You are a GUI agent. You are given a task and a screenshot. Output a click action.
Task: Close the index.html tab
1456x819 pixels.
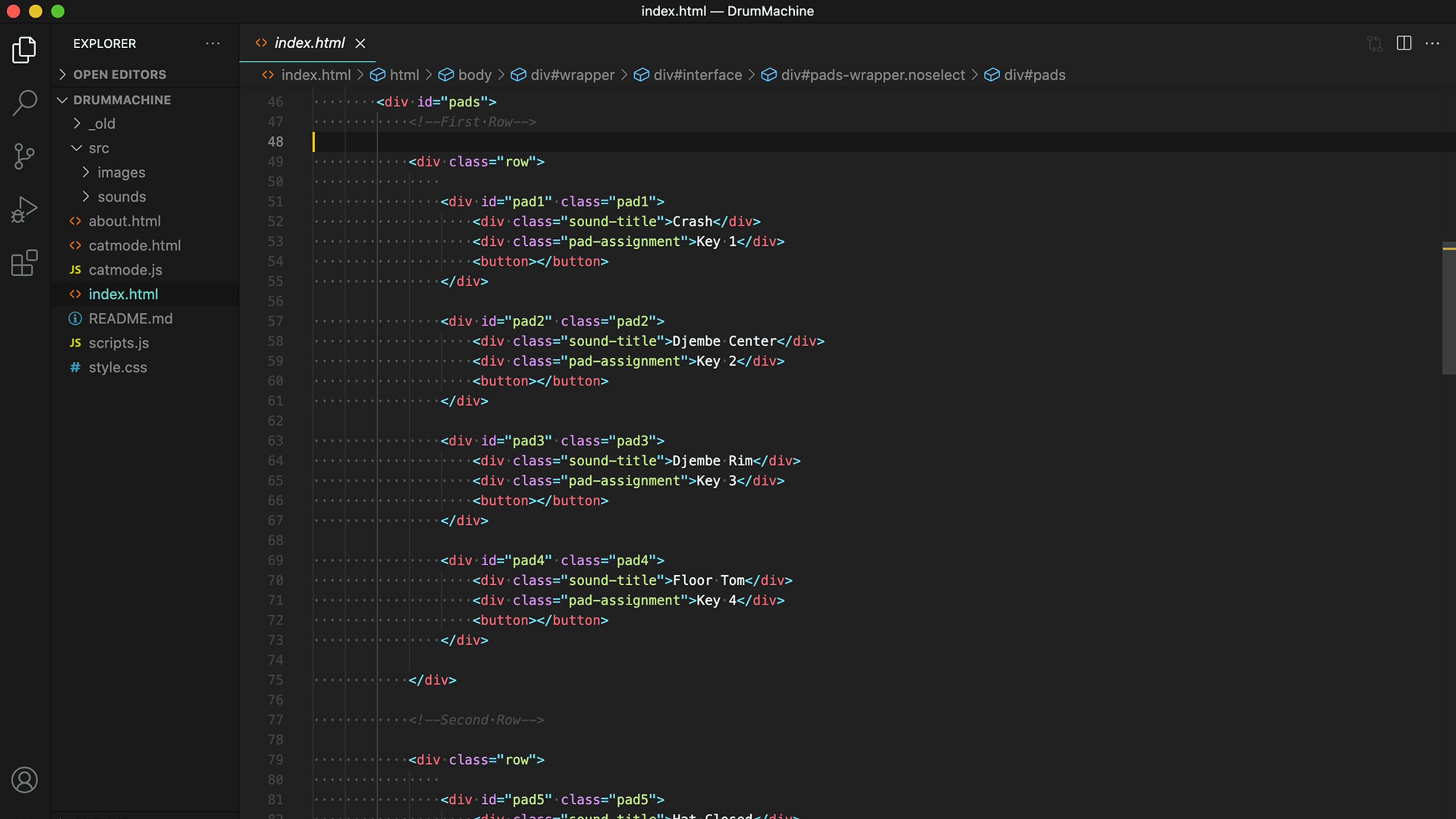[360, 44]
